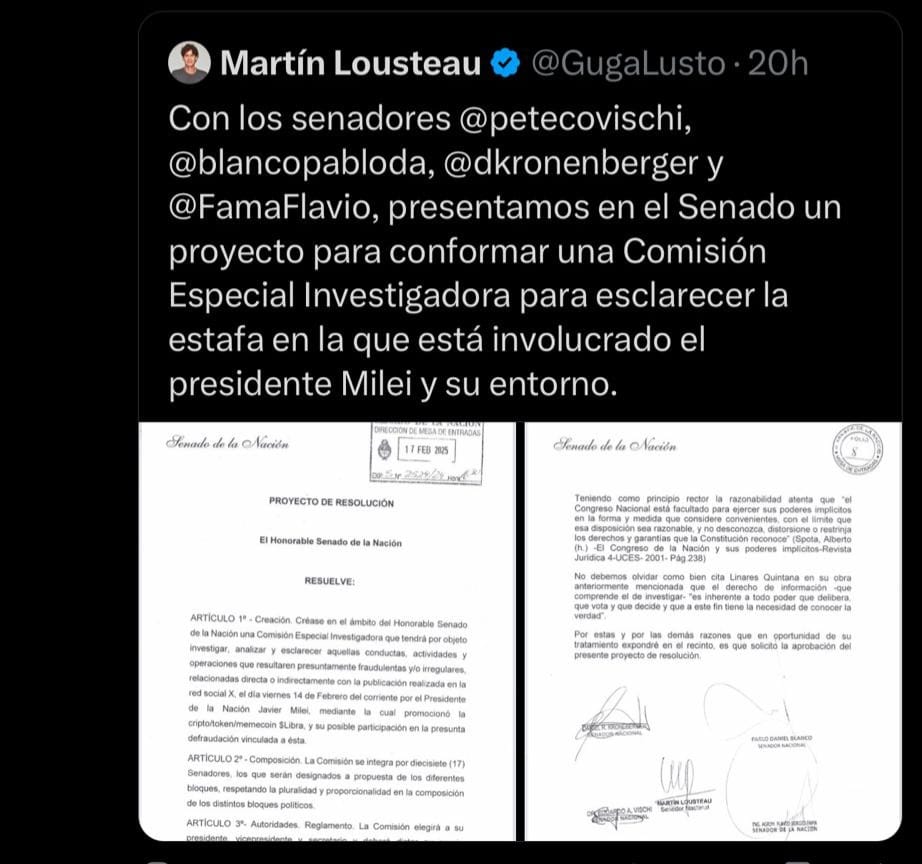
Task: Click the 17 FEB 2025 date stamp
Action: (426, 450)
